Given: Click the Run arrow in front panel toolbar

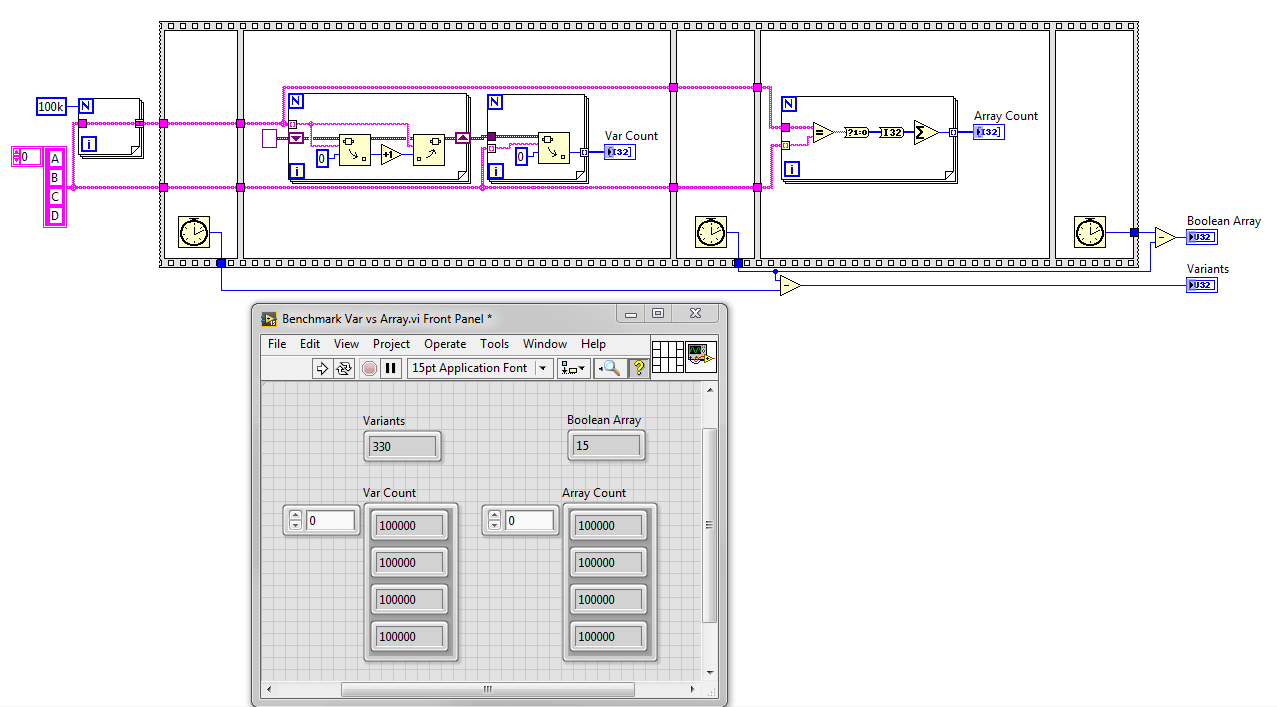Looking at the screenshot, I should click(x=322, y=368).
